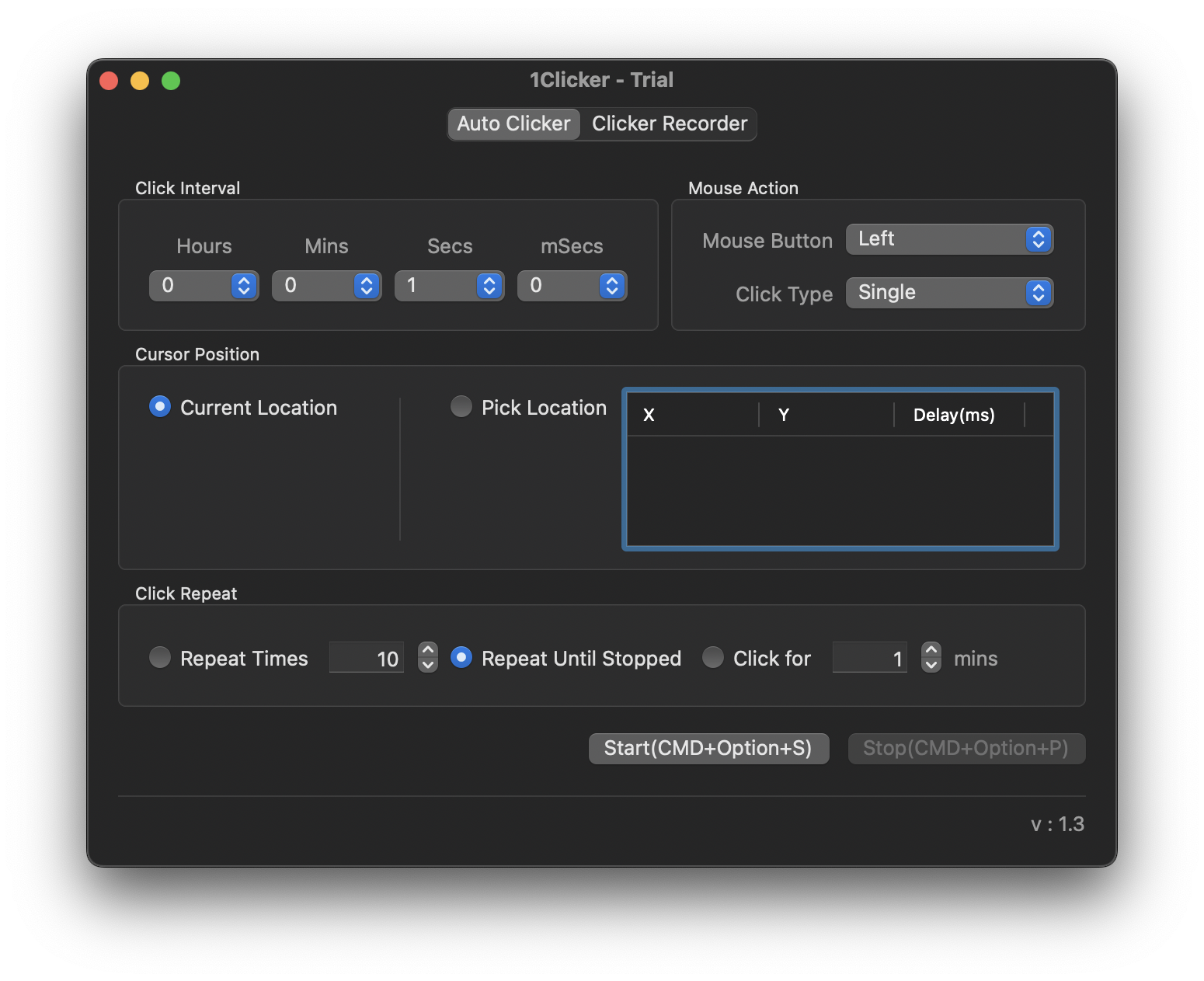Viewport: 1204px width, 981px height.
Task: Click the X column header
Action: coord(693,415)
